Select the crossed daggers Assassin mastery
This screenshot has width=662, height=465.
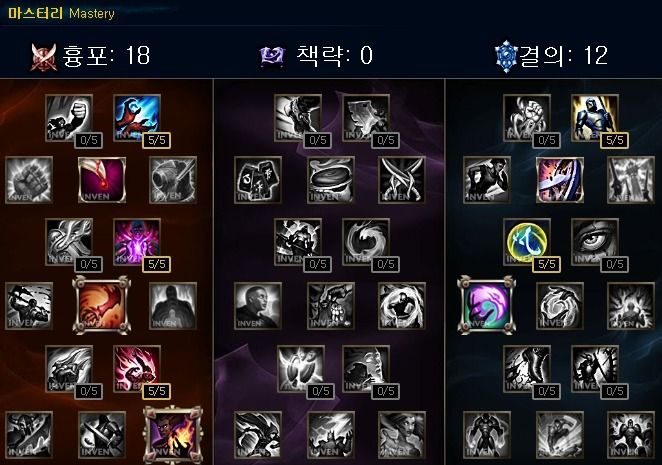click(402, 180)
